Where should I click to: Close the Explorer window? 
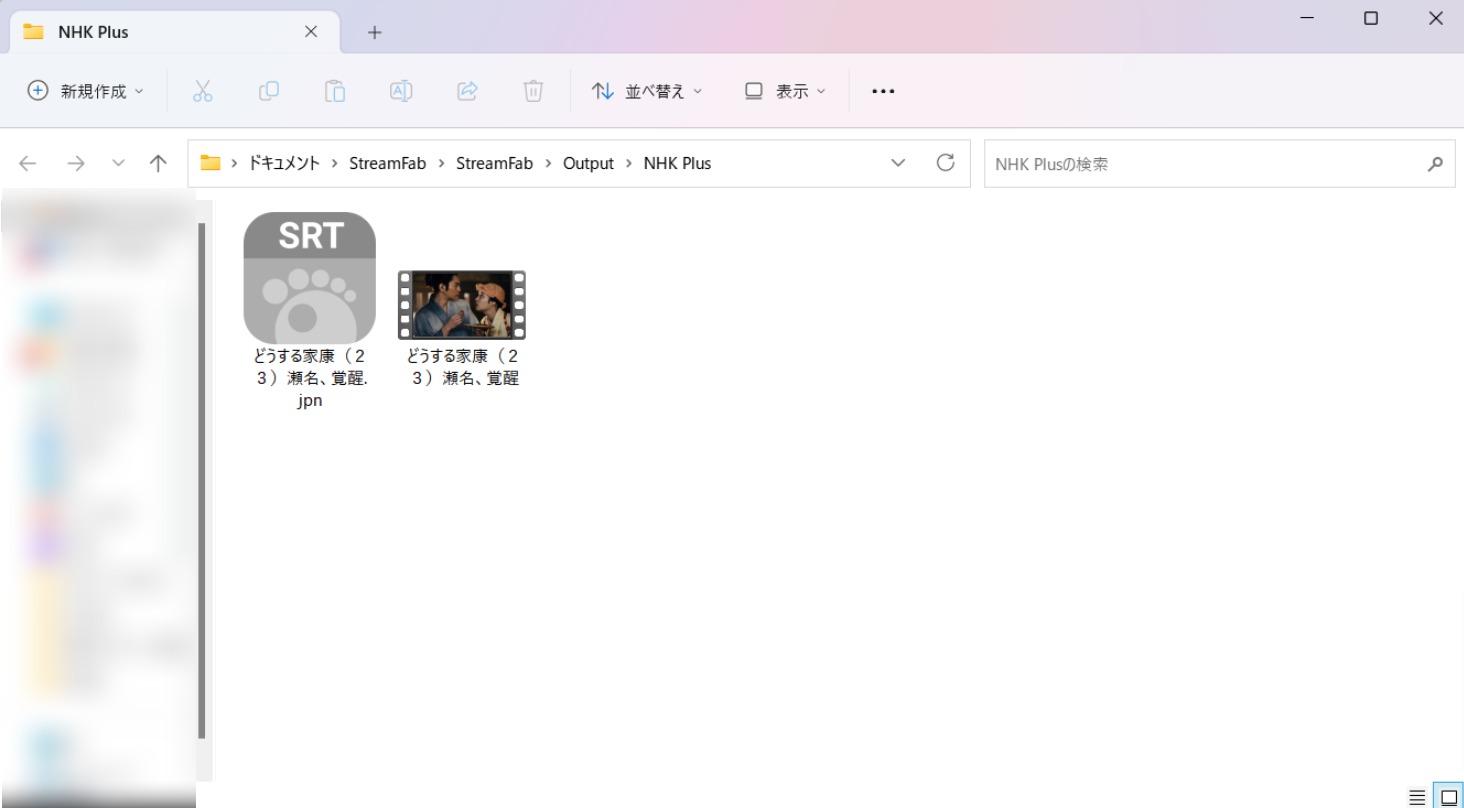(x=1436, y=18)
